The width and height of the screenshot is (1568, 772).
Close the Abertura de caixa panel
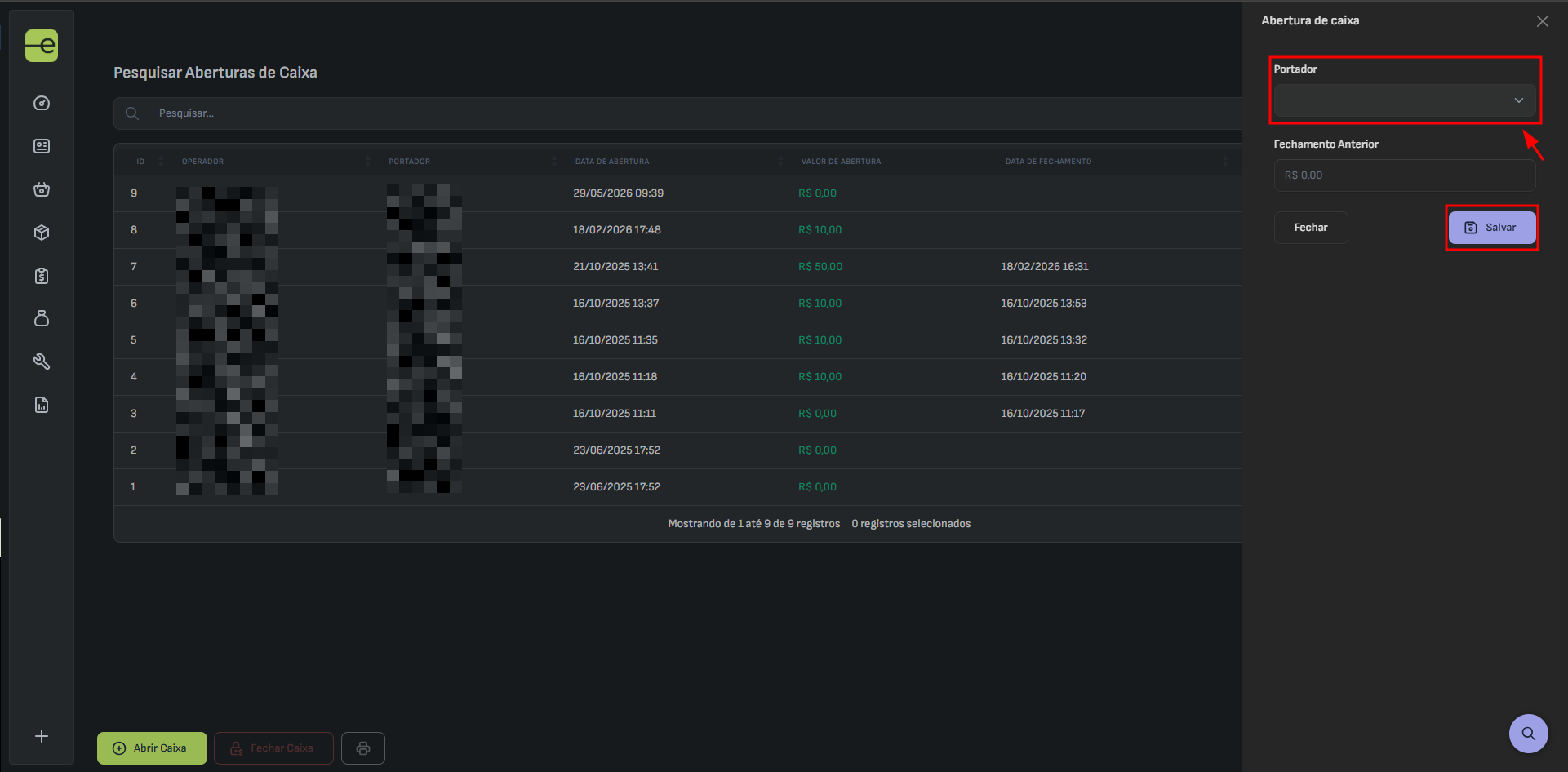pyautogui.click(x=1542, y=21)
